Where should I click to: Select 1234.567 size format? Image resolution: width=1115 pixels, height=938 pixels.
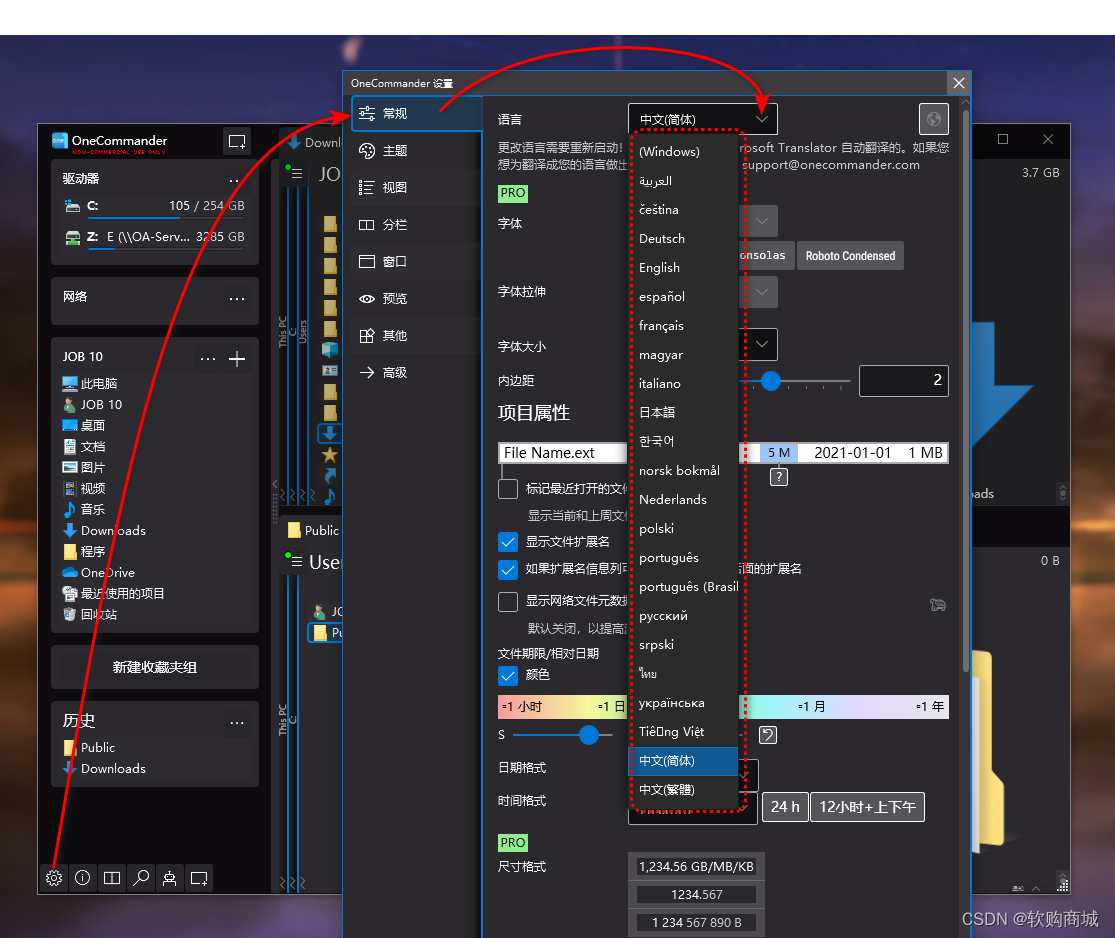pos(696,895)
